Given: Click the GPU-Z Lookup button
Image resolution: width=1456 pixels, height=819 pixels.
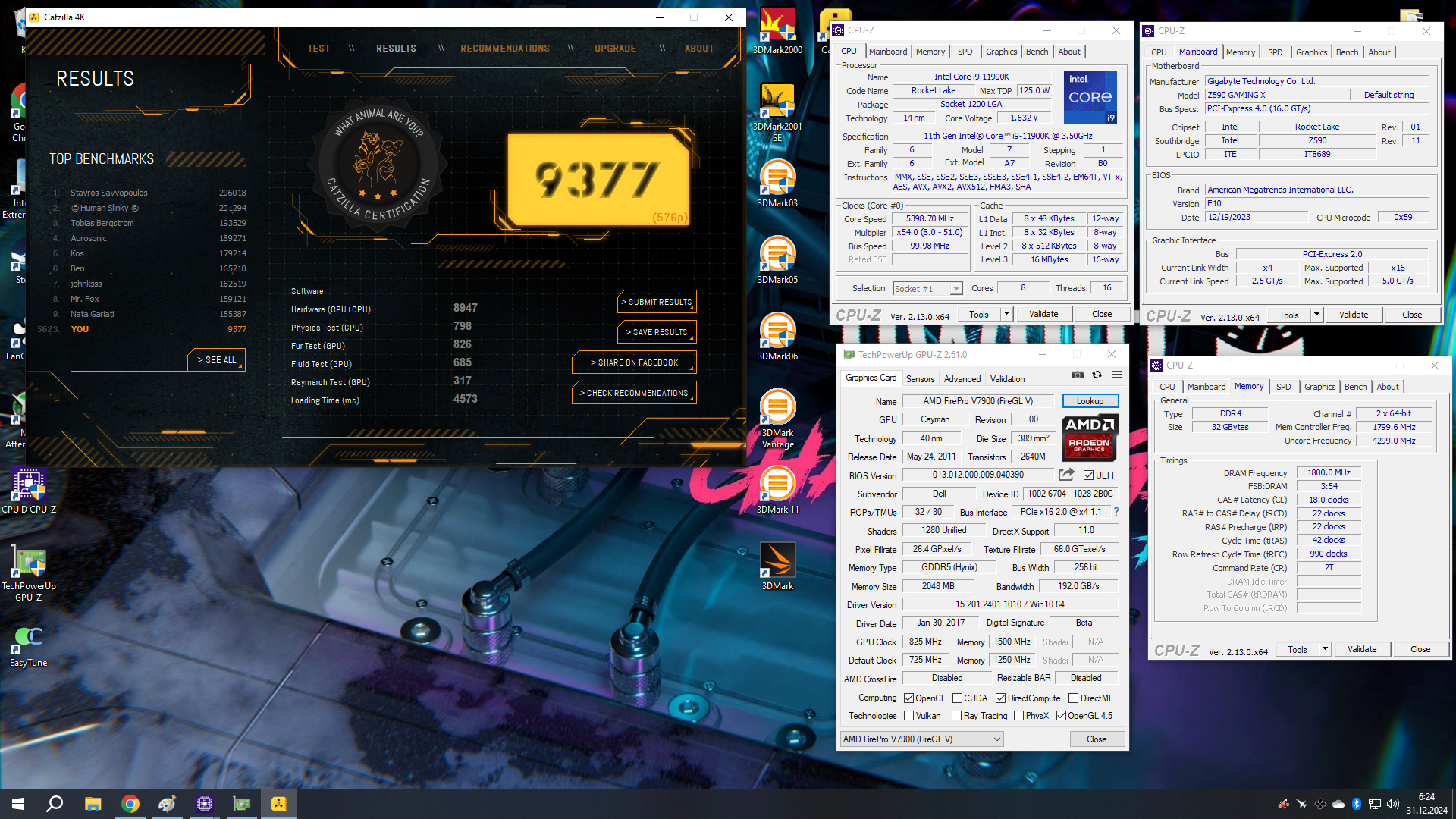Looking at the screenshot, I should coord(1090,401).
